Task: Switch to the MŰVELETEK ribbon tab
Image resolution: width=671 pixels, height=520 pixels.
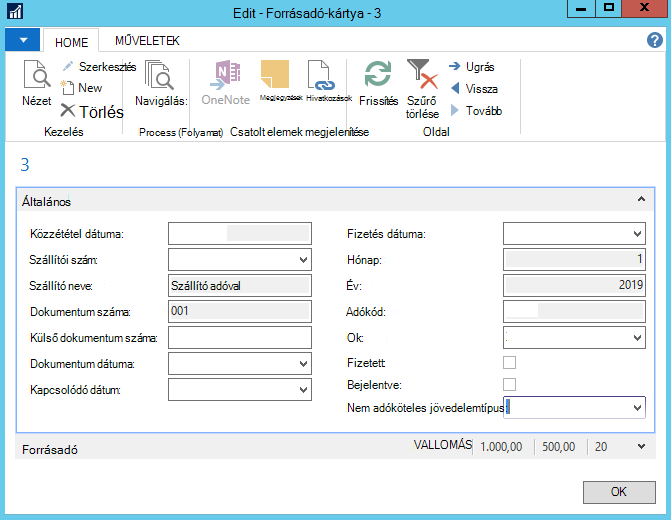Action: click(147, 41)
